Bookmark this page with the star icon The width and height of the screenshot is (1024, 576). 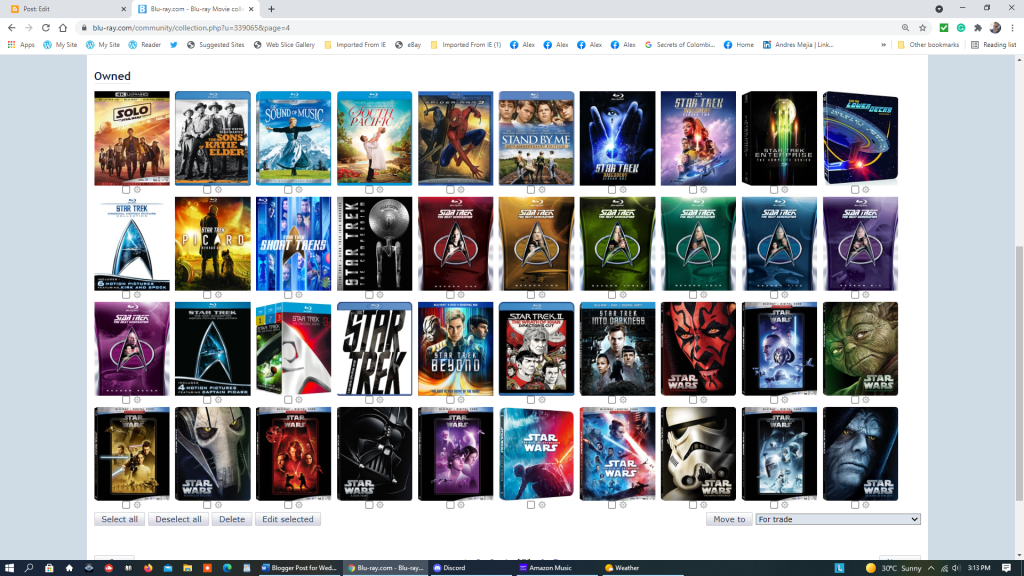pos(922,28)
